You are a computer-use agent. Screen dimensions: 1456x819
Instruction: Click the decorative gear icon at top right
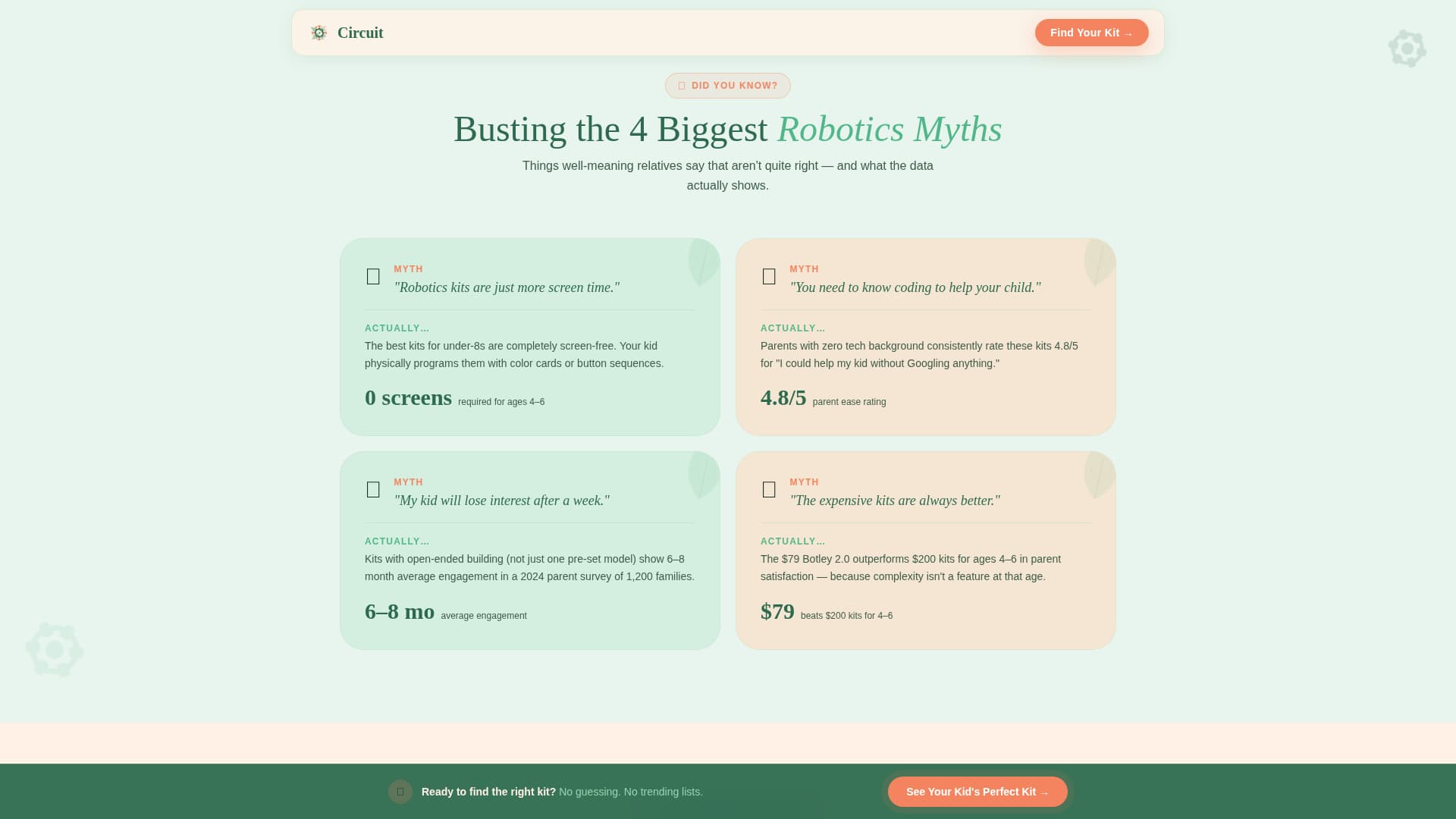tap(1407, 49)
